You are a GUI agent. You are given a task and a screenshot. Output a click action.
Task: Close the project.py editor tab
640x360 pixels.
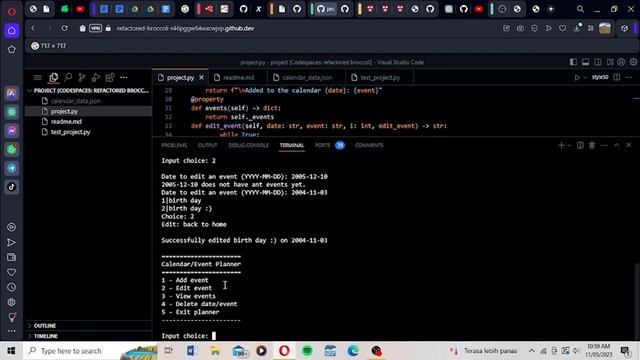(201, 77)
